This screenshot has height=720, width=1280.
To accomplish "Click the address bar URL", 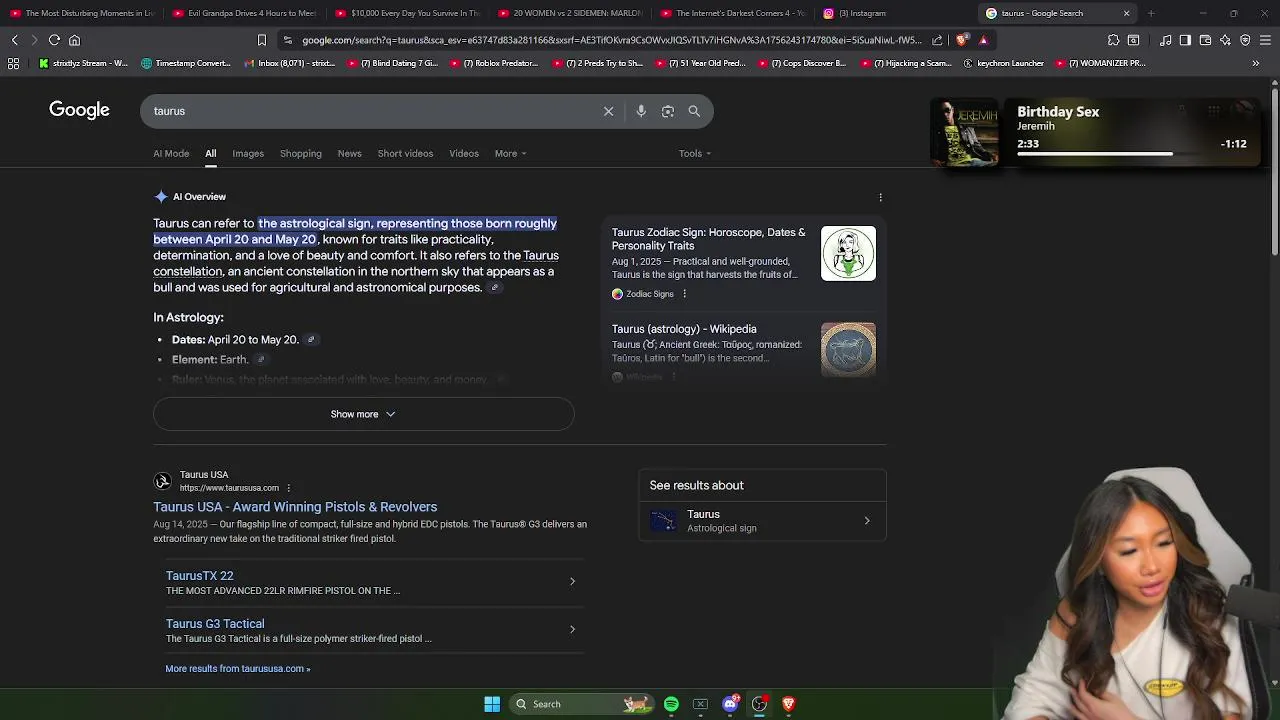I will tap(612, 40).
